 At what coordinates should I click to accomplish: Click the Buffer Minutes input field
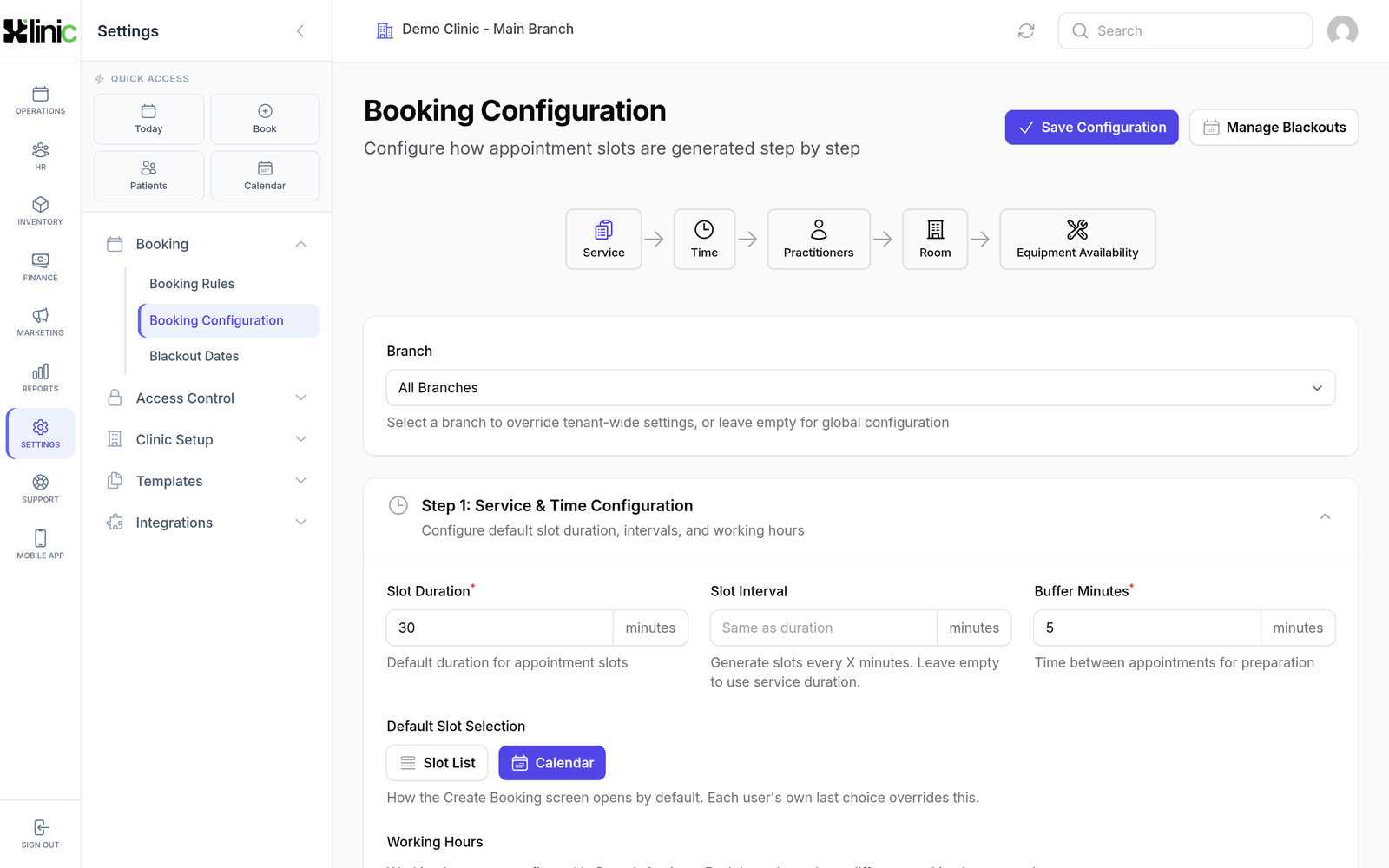[x=1147, y=628]
